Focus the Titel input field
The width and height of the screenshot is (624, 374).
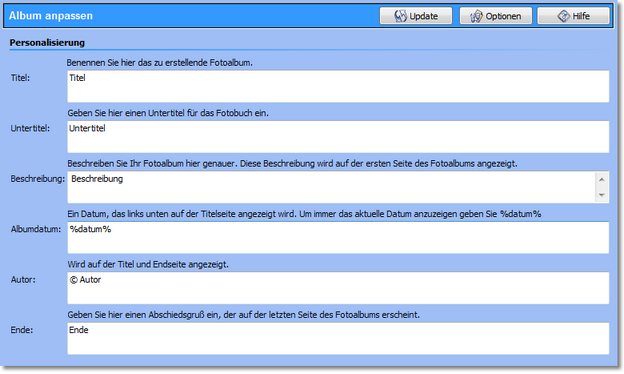338,86
